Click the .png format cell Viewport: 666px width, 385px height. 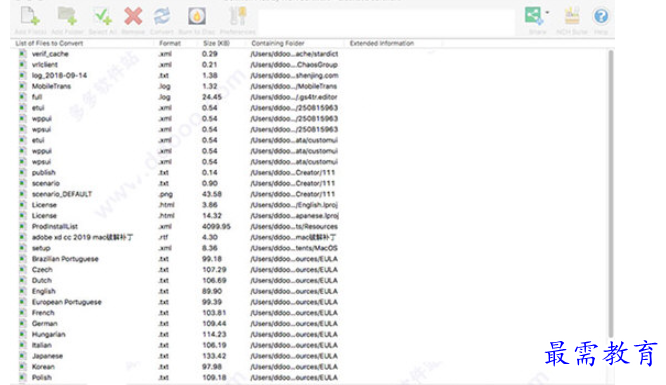166,194
